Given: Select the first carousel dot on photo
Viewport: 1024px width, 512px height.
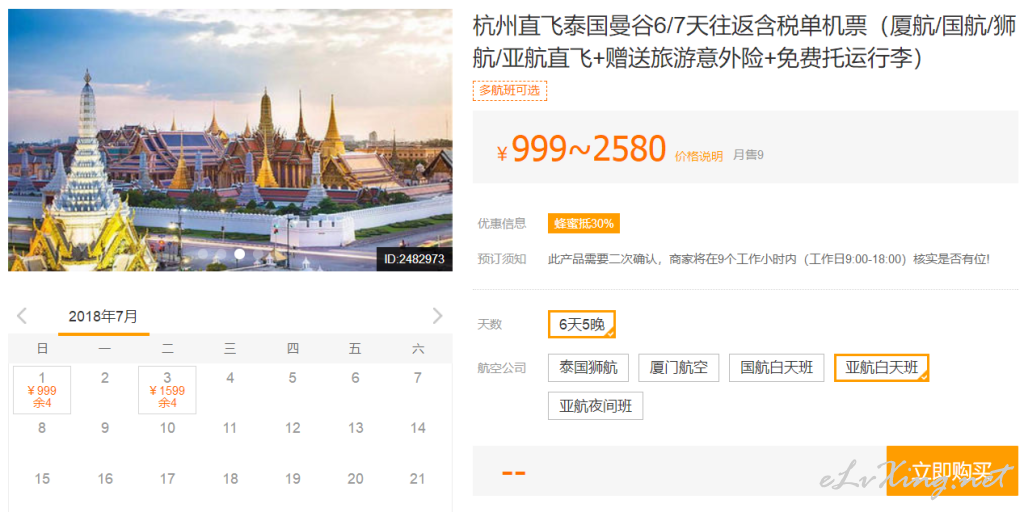Looking at the screenshot, I should [203, 253].
